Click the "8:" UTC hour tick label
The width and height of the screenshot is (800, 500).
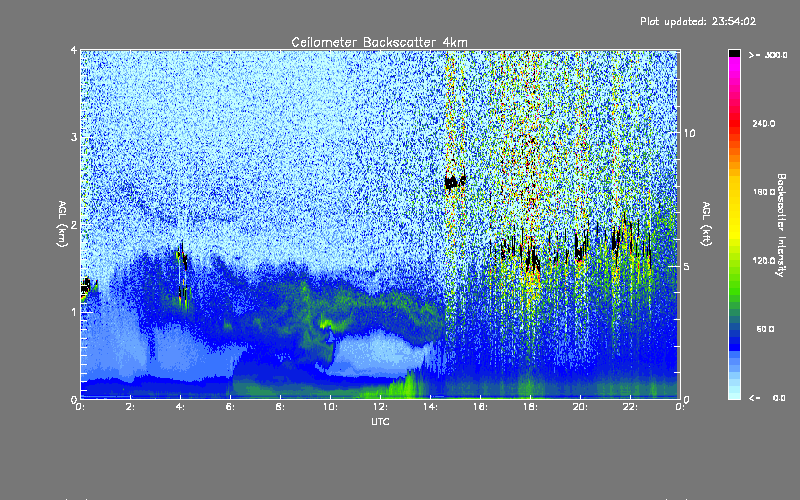point(280,407)
